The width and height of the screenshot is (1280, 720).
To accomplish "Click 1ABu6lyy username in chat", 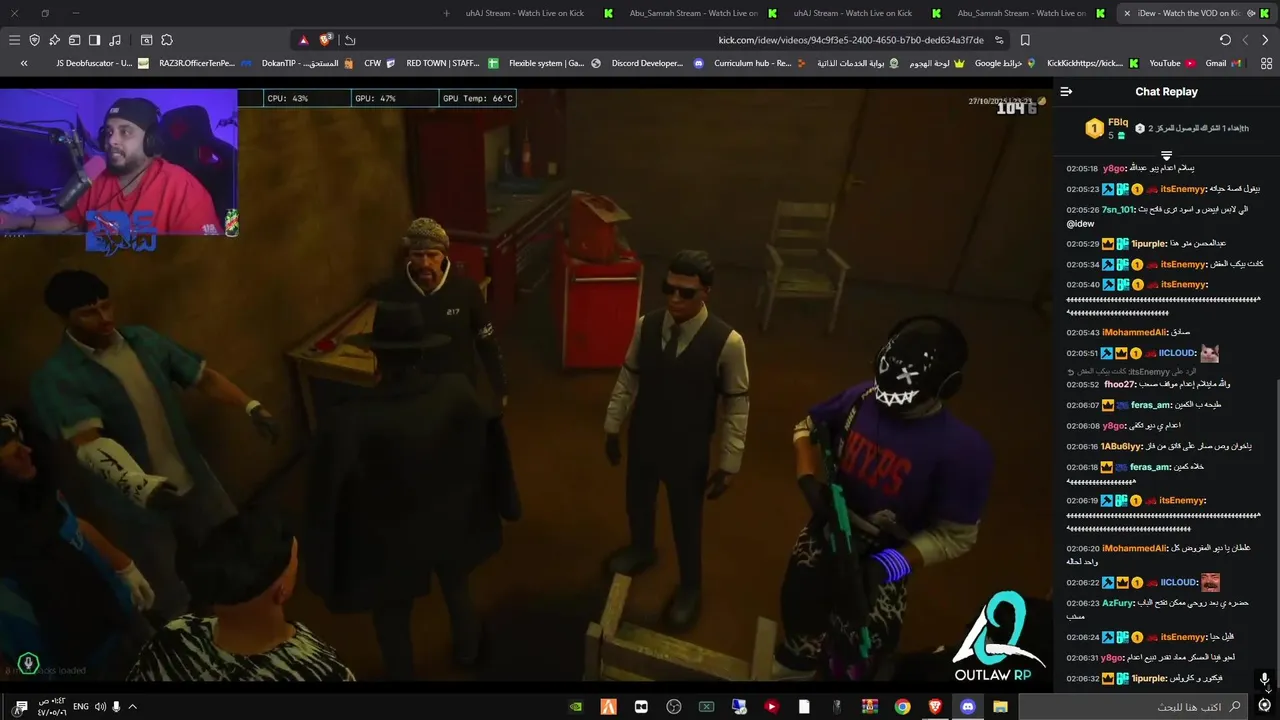I will [1122, 446].
